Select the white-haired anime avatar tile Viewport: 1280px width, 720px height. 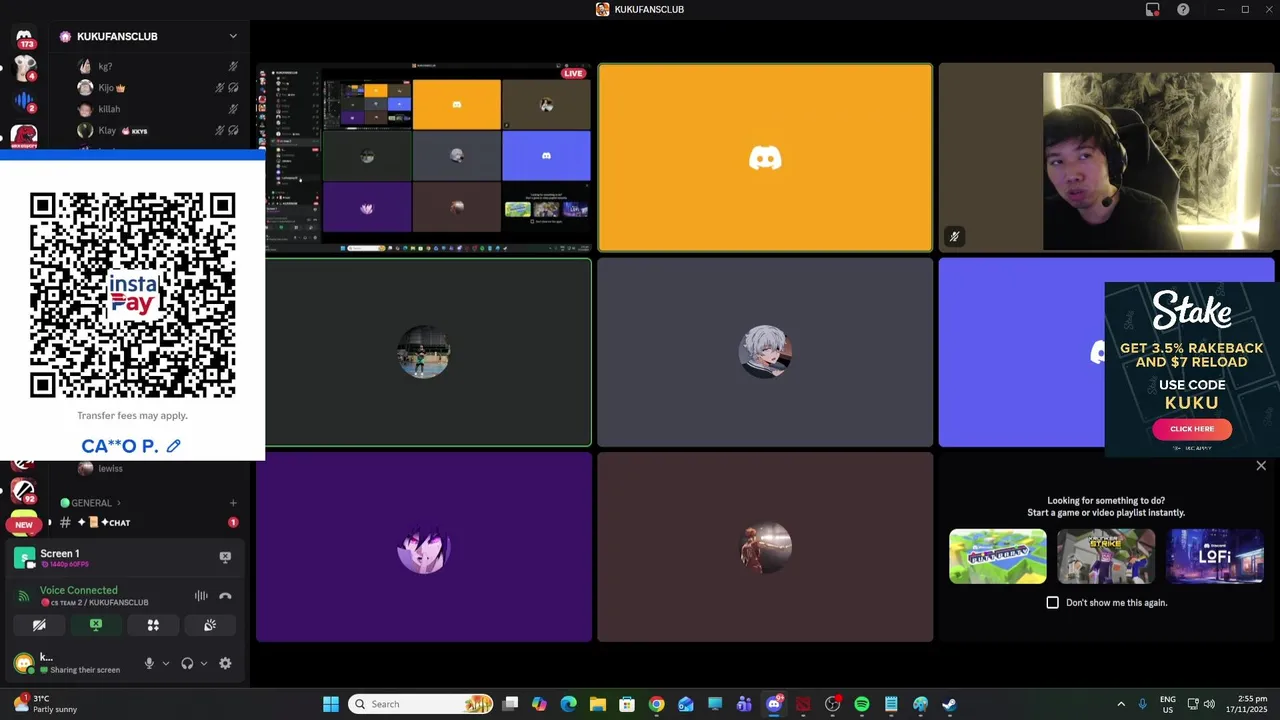click(765, 352)
